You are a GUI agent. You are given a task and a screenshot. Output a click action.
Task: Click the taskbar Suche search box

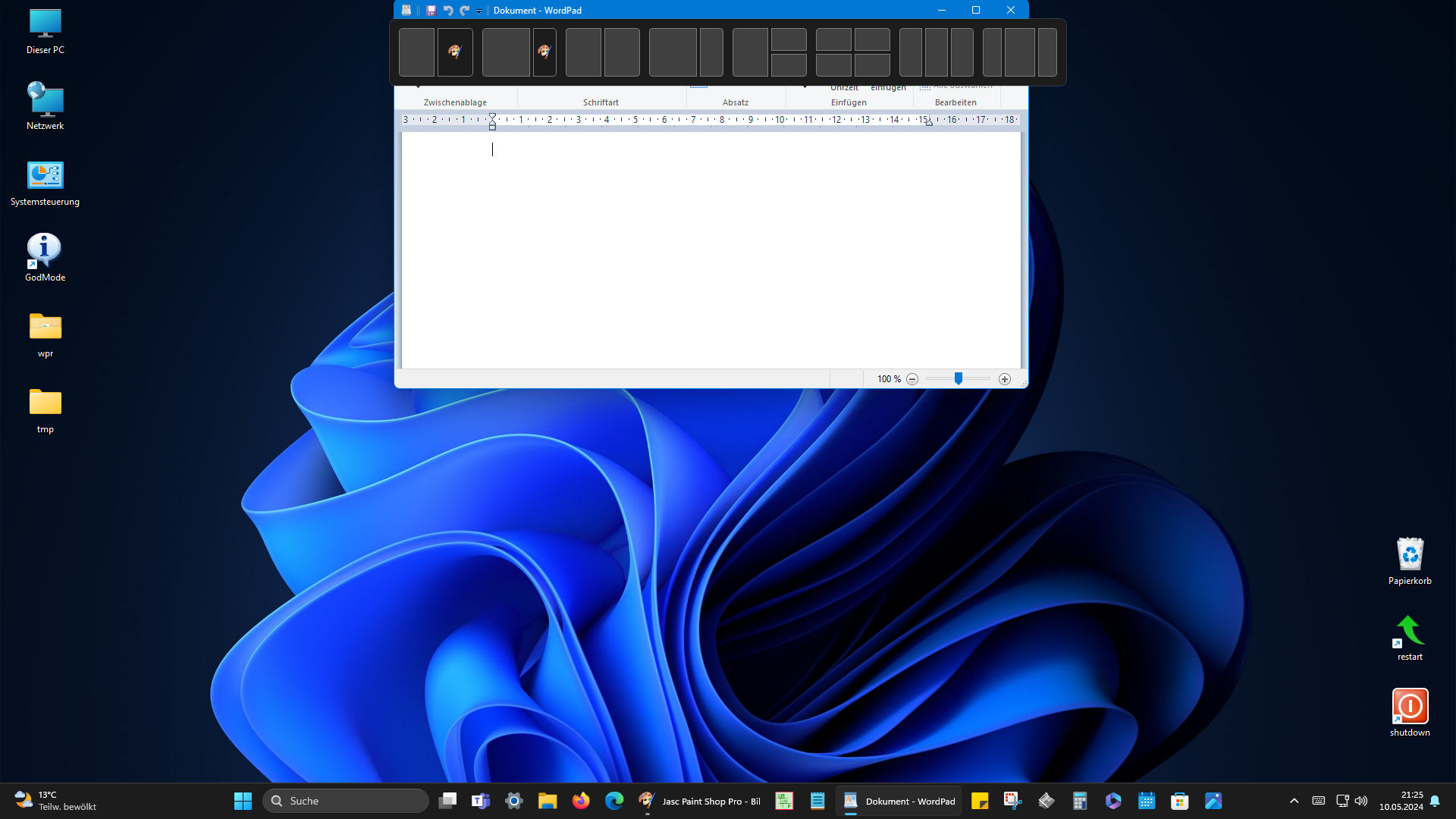click(346, 801)
